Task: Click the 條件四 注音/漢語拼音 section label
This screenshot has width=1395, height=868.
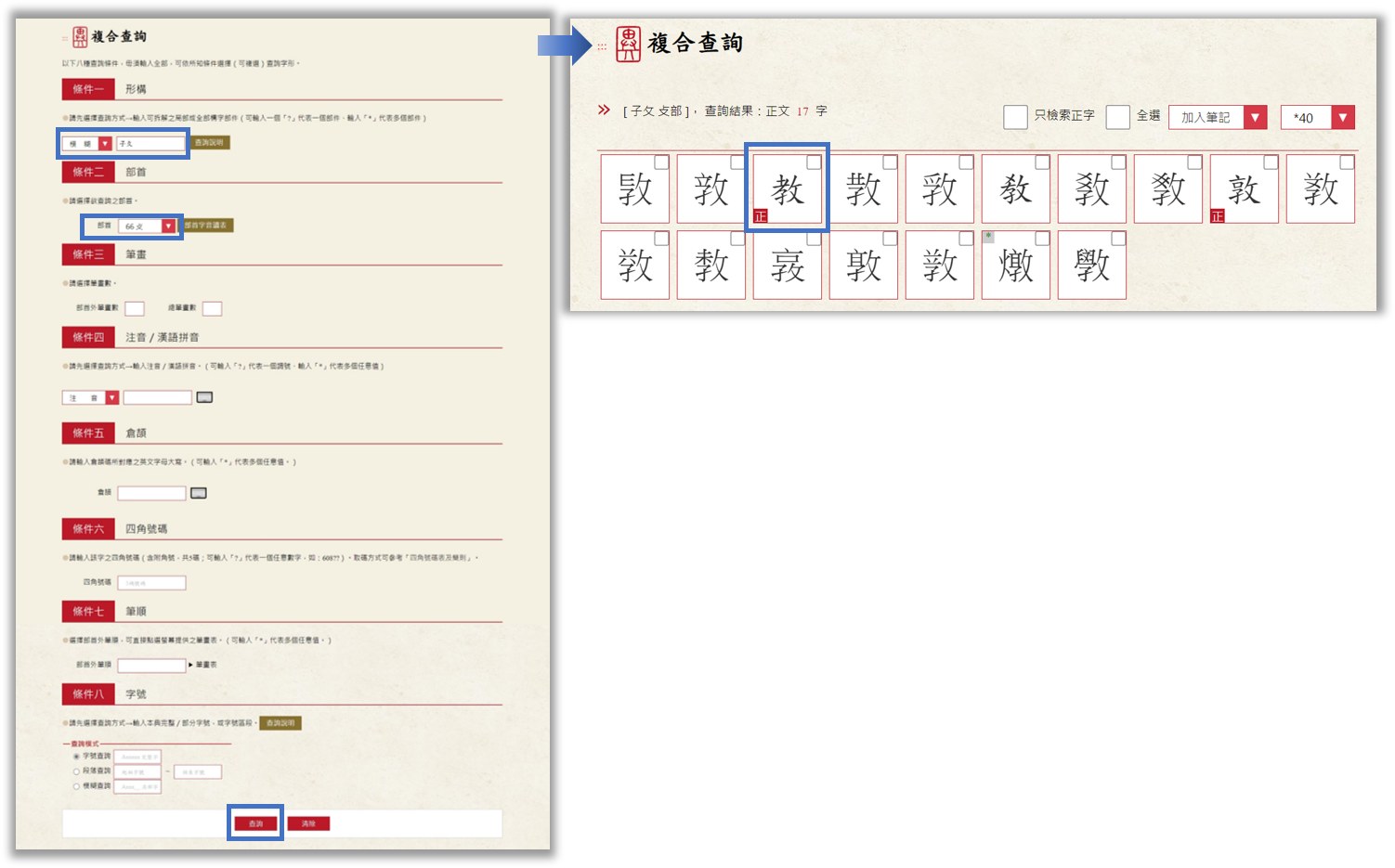Action: (88, 337)
